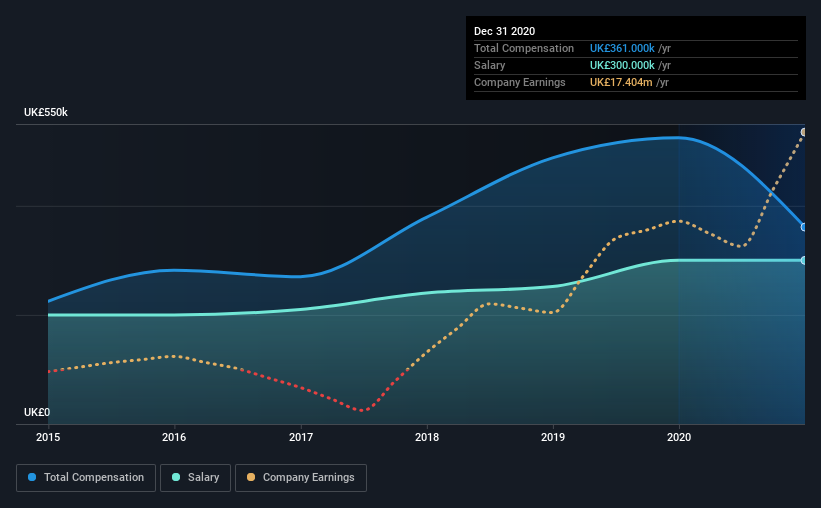Click the UK£550k y-axis label
Viewport: 821px width, 508px height.
[46, 113]
